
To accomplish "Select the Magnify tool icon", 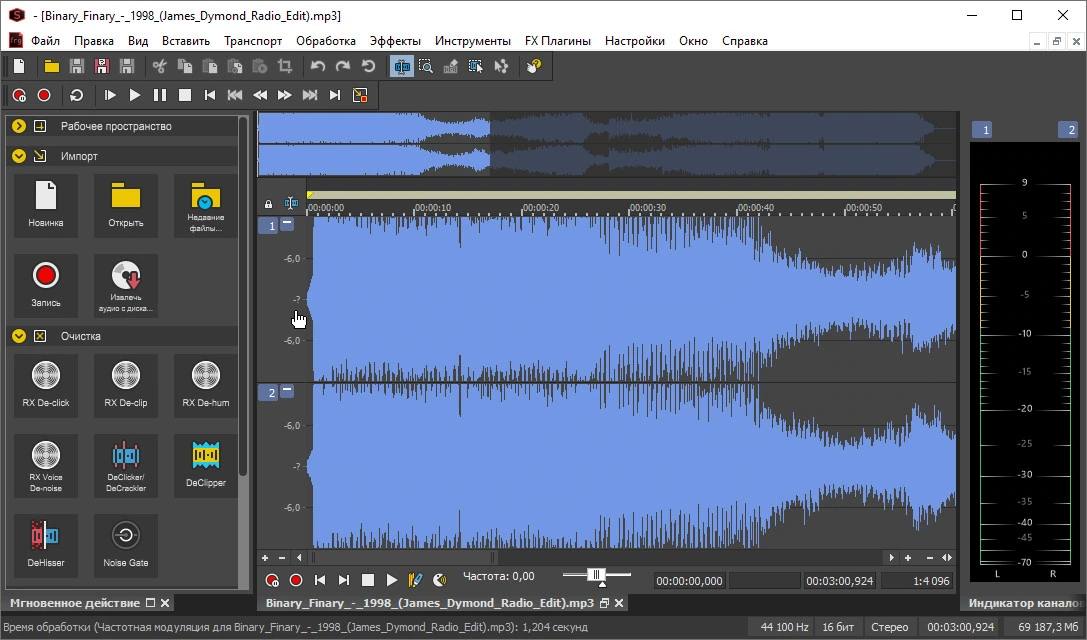I will 426,67.
